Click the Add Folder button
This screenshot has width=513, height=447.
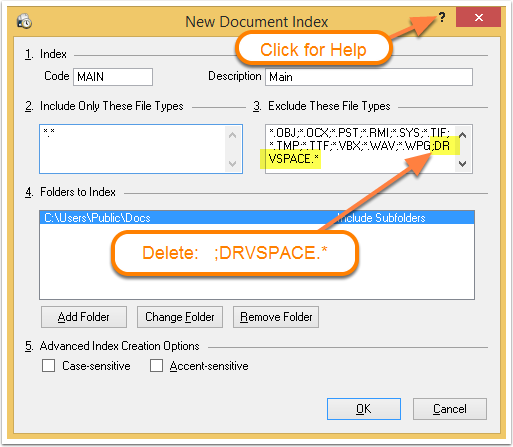(x=84, y=317)
